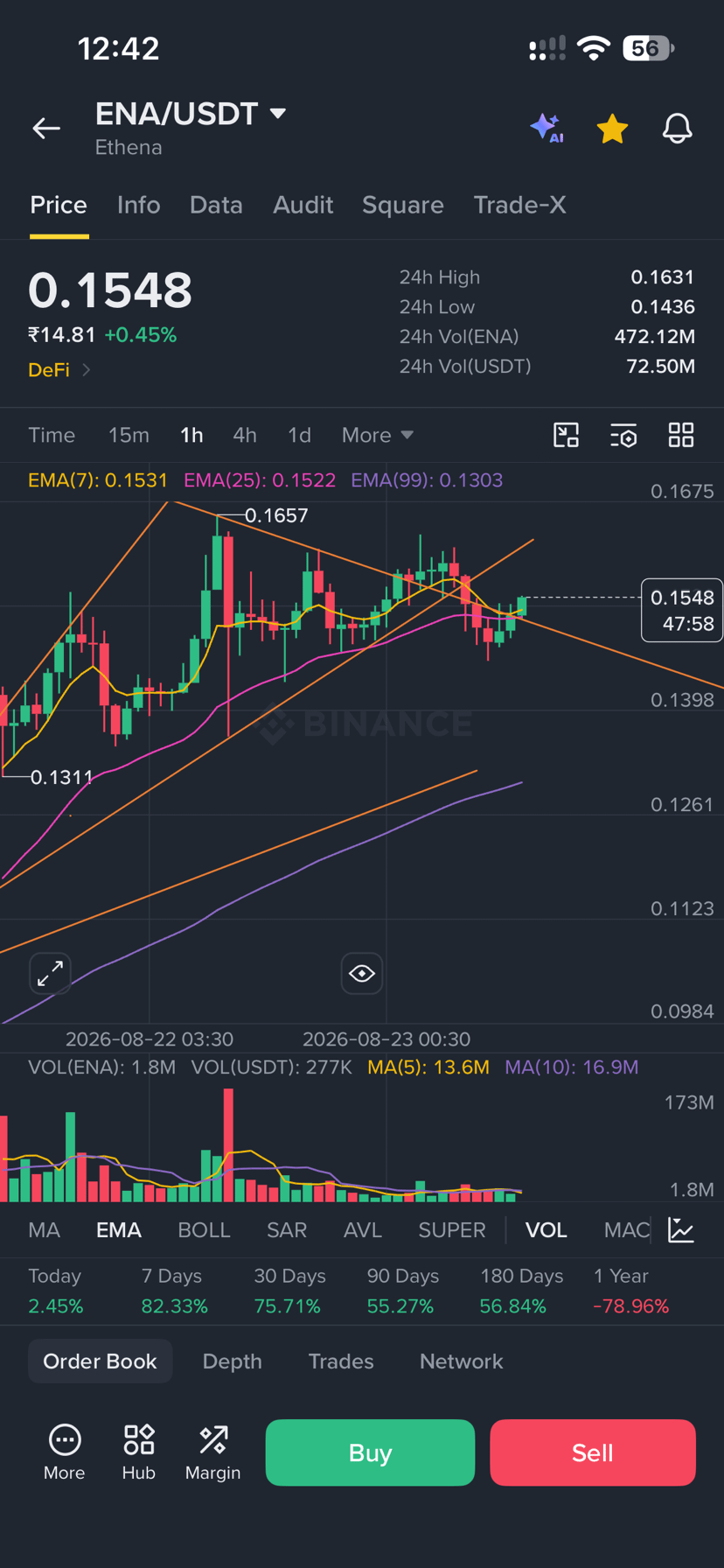Image resolution: width=724 pixels, height=1568 pixels.
Task: Open the AI sparkle assistant
Action: tap(546, 129)
